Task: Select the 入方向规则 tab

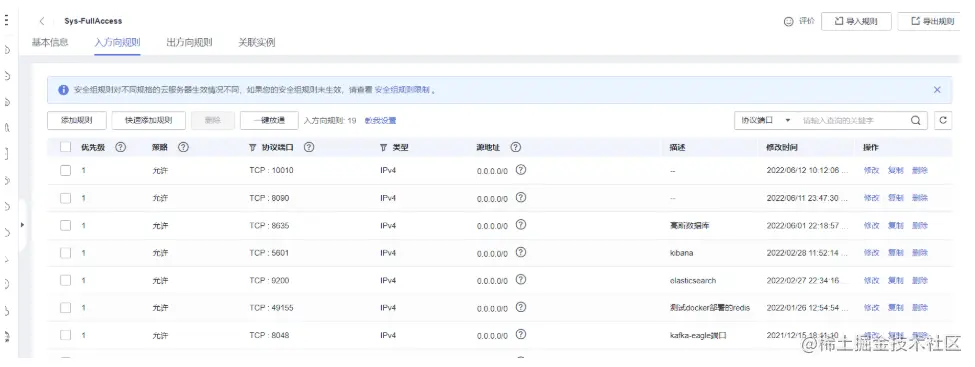Action: click(x=117, y=42)
